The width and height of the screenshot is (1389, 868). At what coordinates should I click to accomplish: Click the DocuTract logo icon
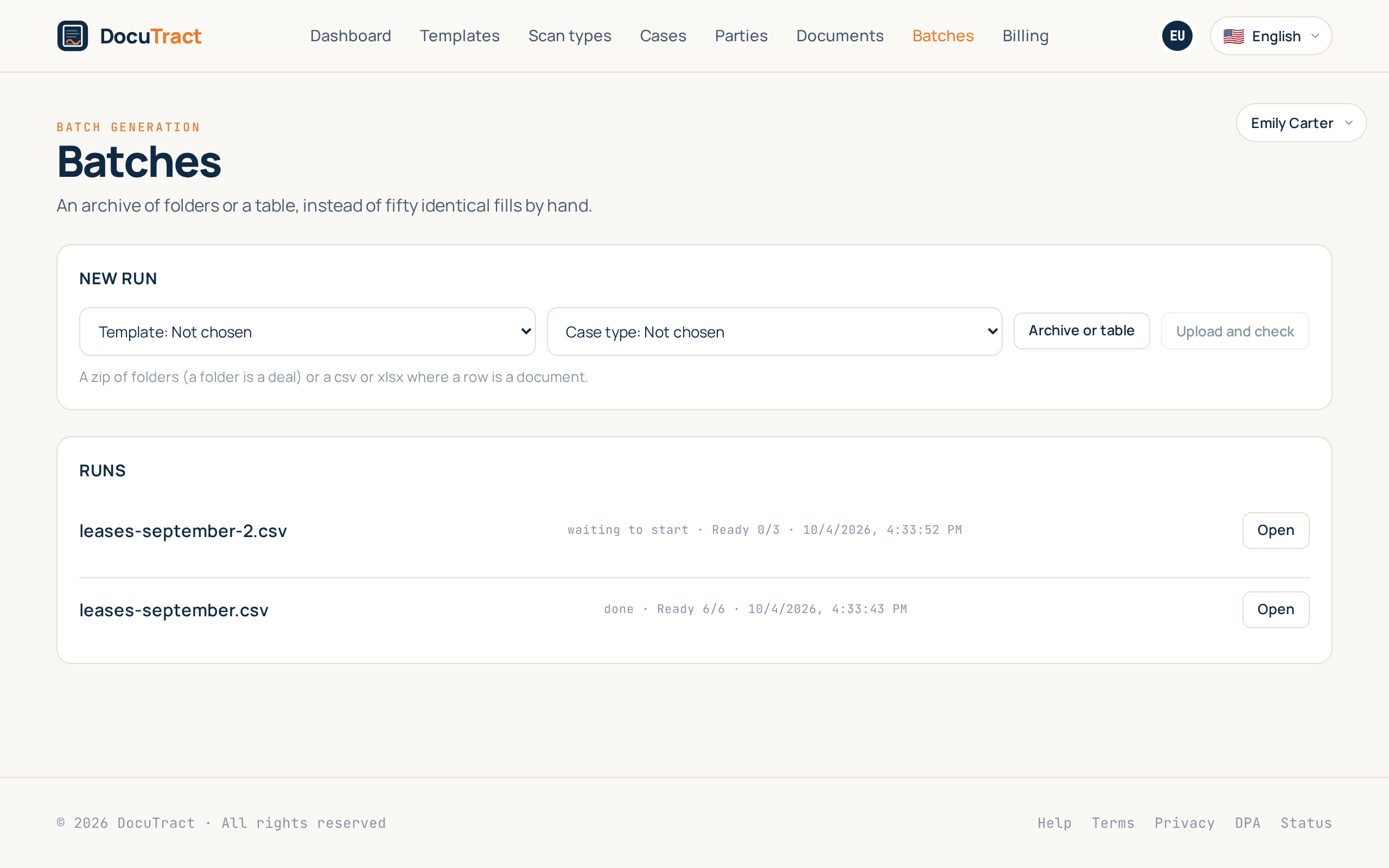point(72,36)
